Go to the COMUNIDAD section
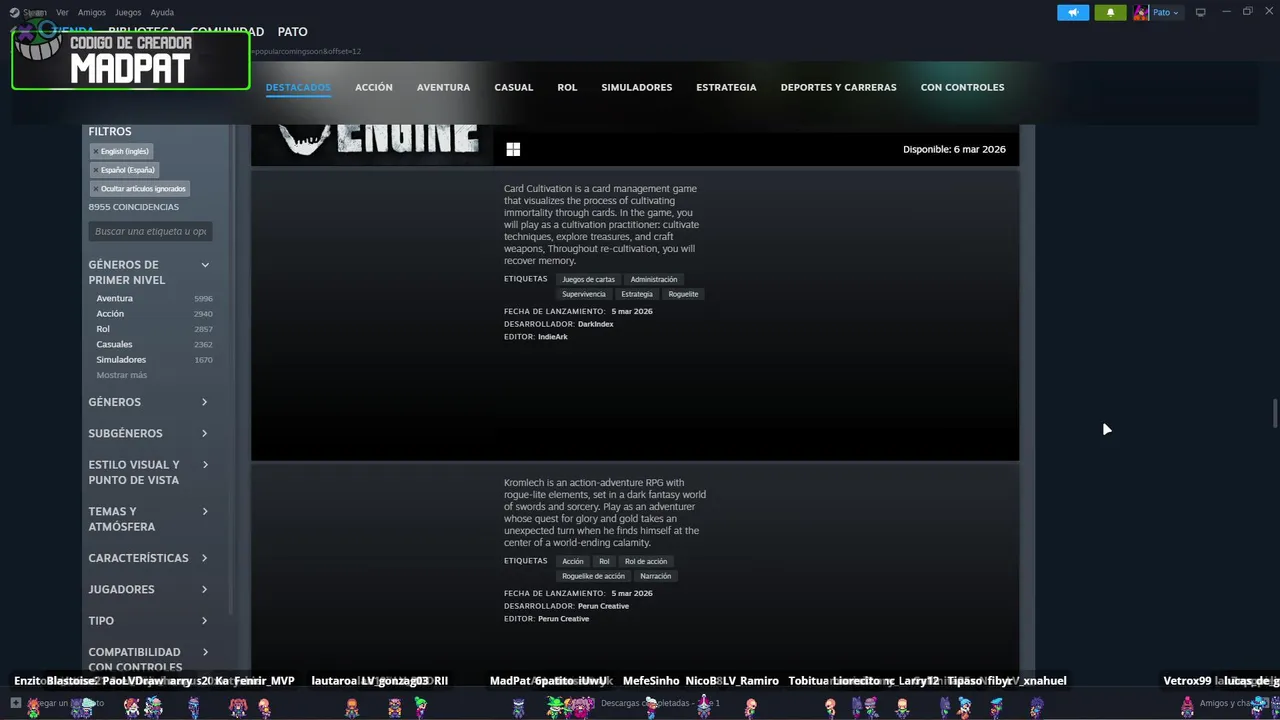The height and width of the screenshot is (720, 1280). click(x=227, y=32)
